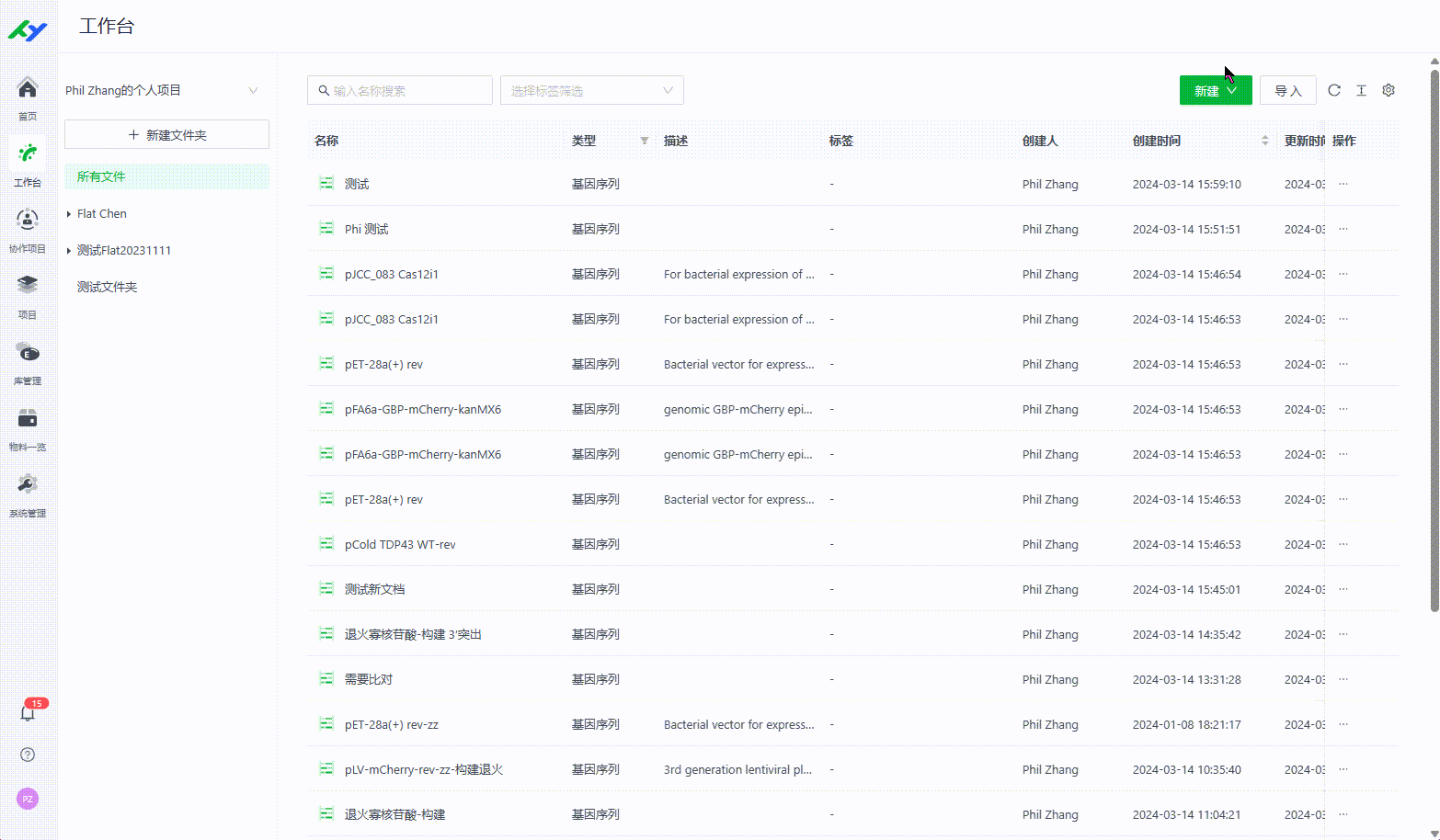Viewport: 1440px width, 840px height.
Task: Open the 选择标签筛选 tag filter dropdown
Action: [x=591, y=90]
